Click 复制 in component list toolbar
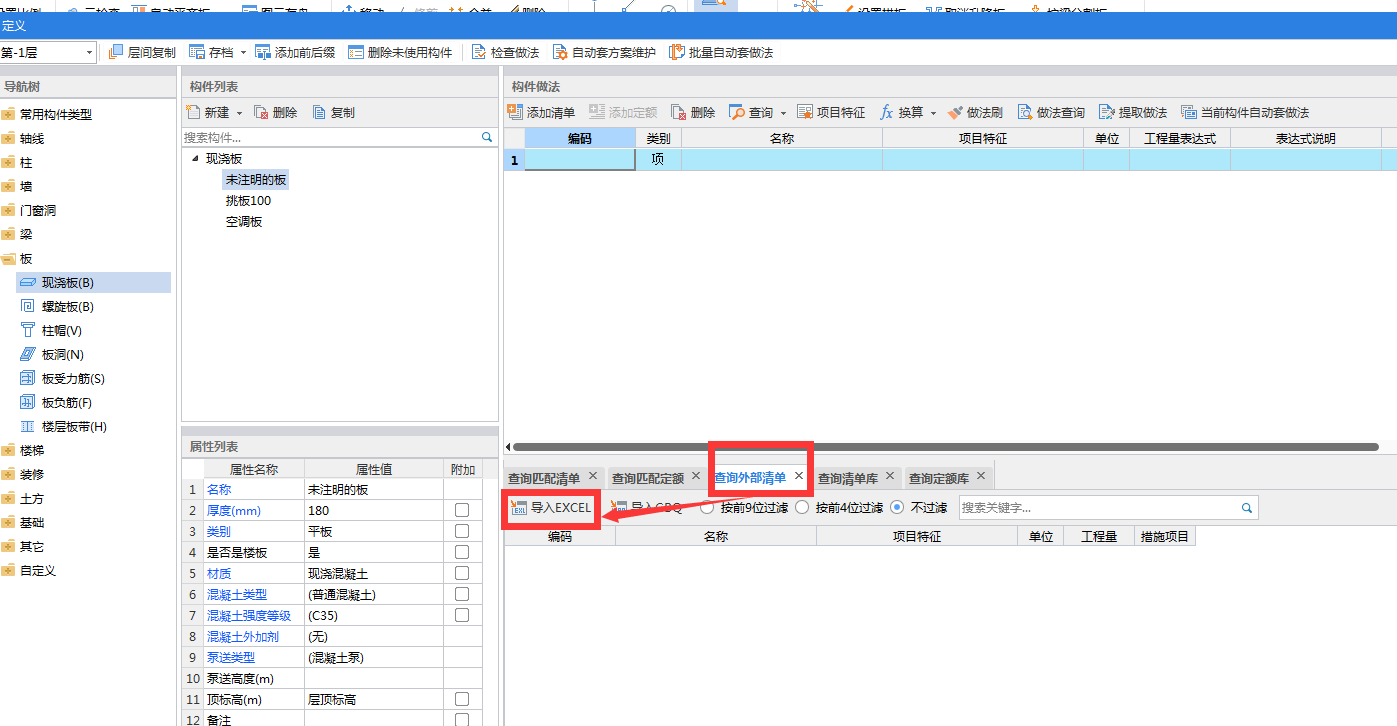Screen dimensions: 1397x726 point(334,112)
